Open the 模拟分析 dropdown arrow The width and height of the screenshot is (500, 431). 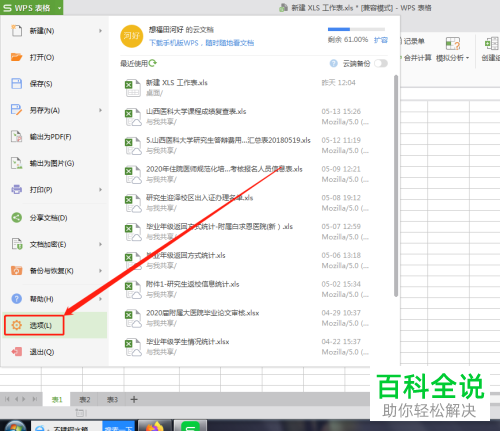point(467,58)
